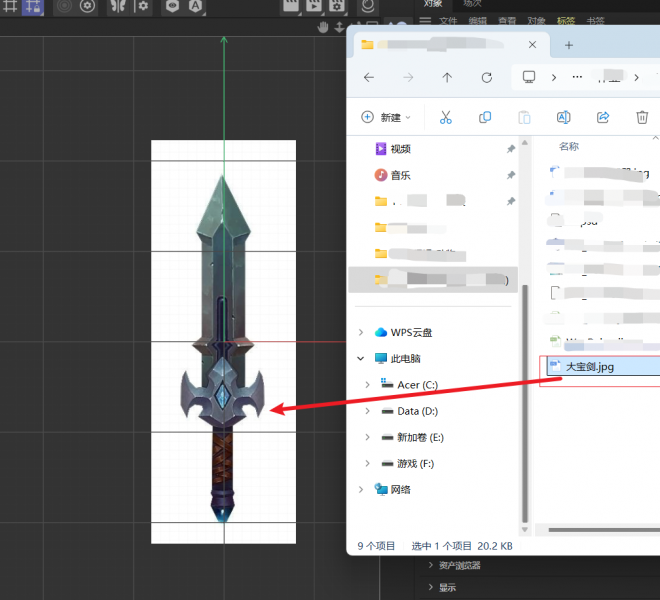660x600 pixels.
Task: Click the monitor icon in address bar
Action: point(529,77)
